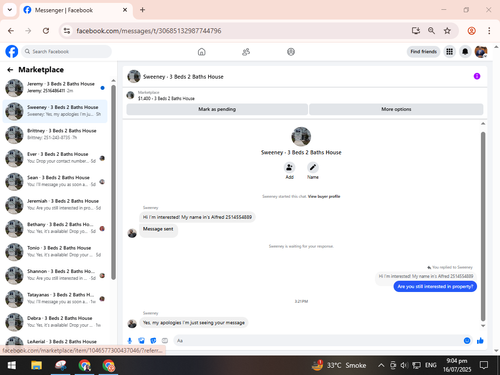Open the Chrome tab search dropdown
This screenshot has height=375, width=500.
[10, 10]
